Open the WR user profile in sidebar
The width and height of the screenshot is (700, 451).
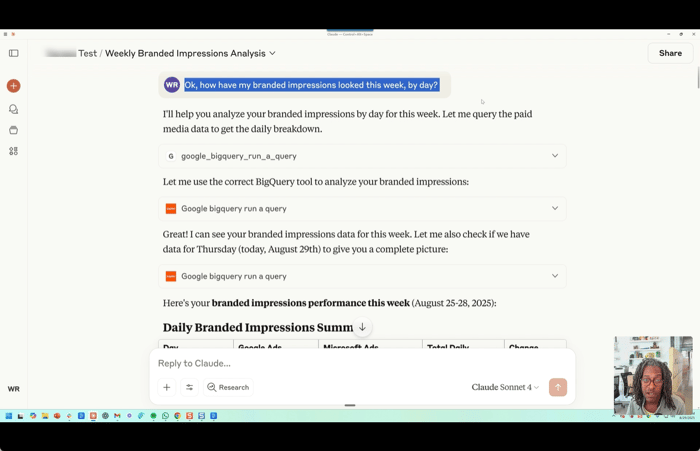coord(14,389)
